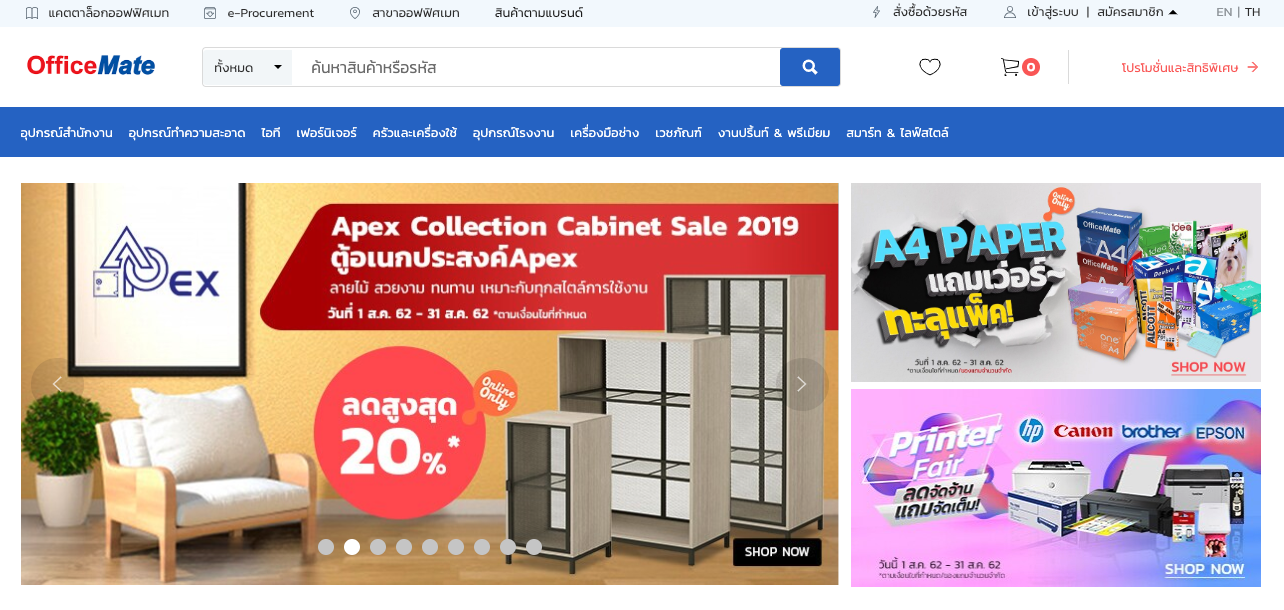Click the store location pin icon

tap(355, 13)
